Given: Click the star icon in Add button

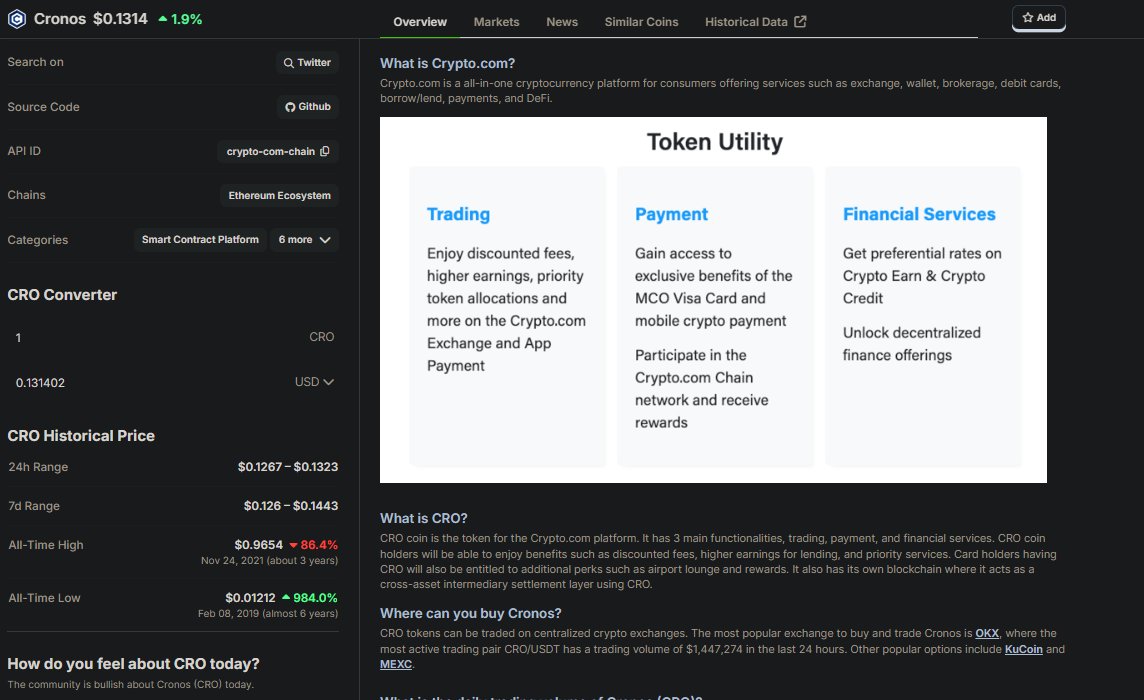Looking at the screenshot, I should 1027,18.
